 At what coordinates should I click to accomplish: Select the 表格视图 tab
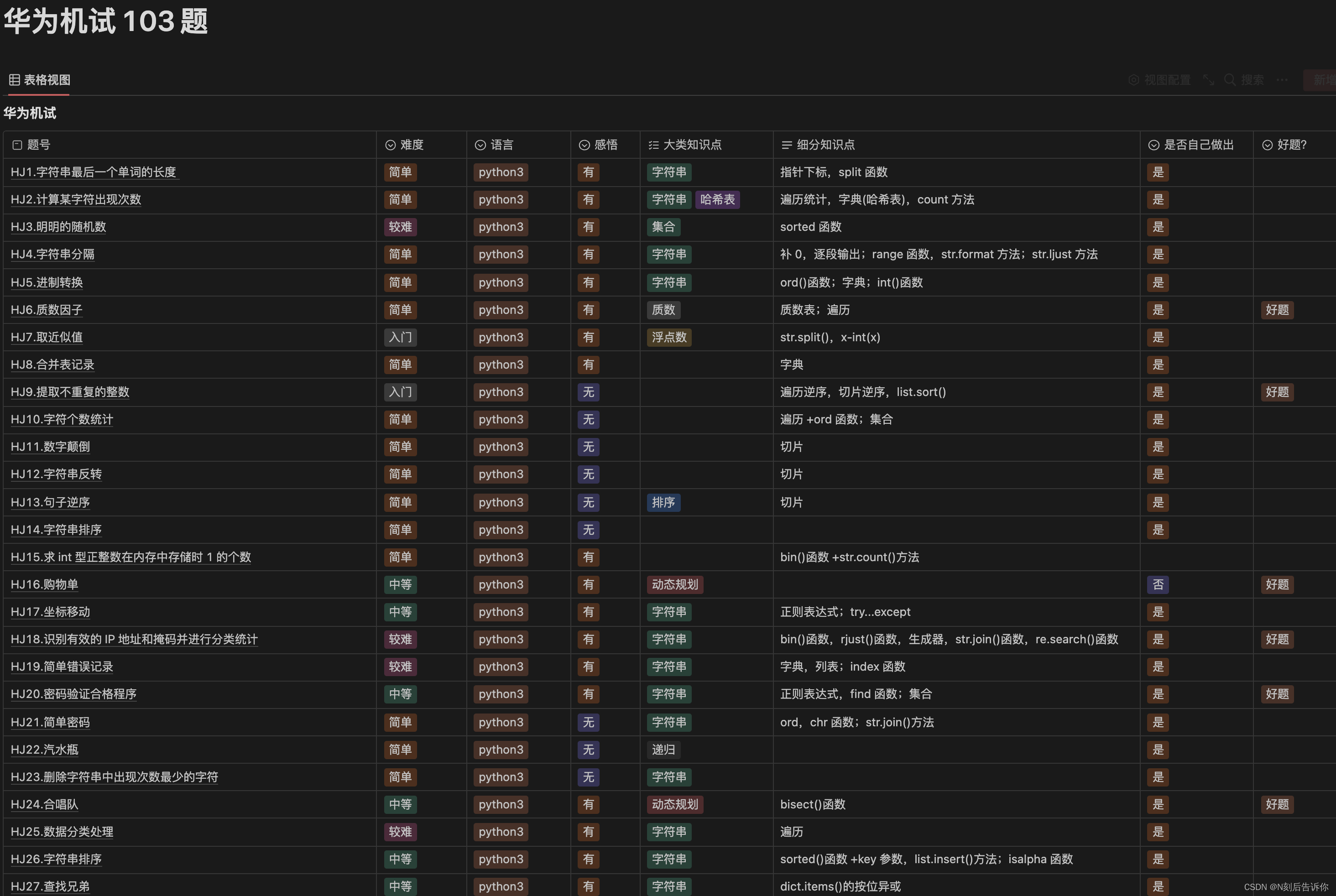47,80
